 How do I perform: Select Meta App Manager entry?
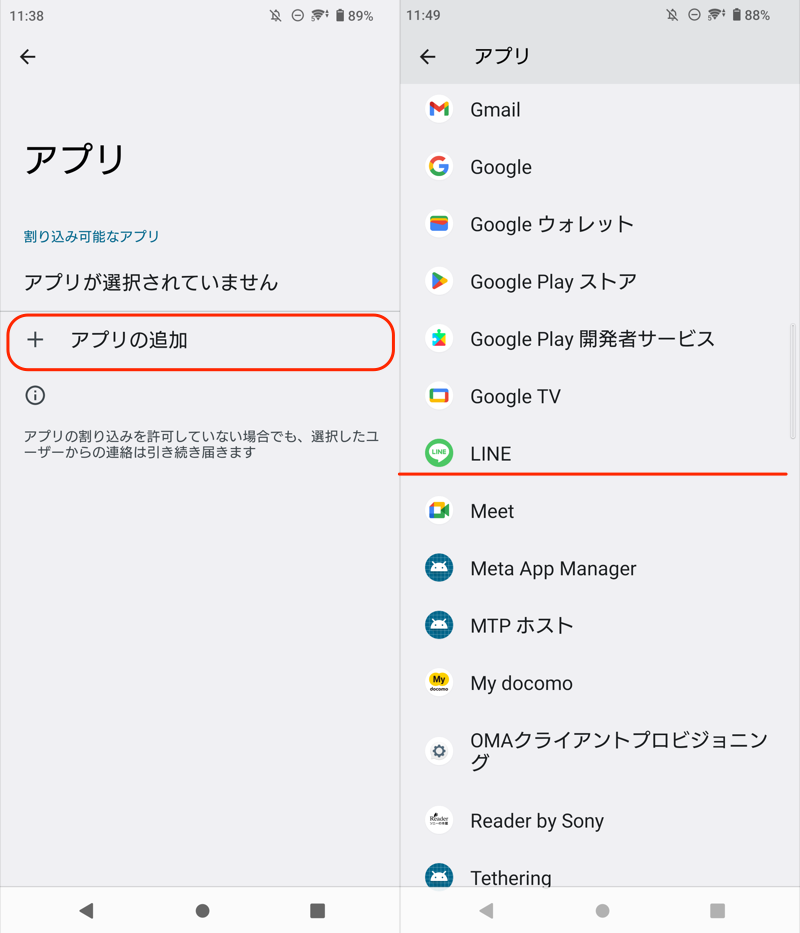[553, 569]
